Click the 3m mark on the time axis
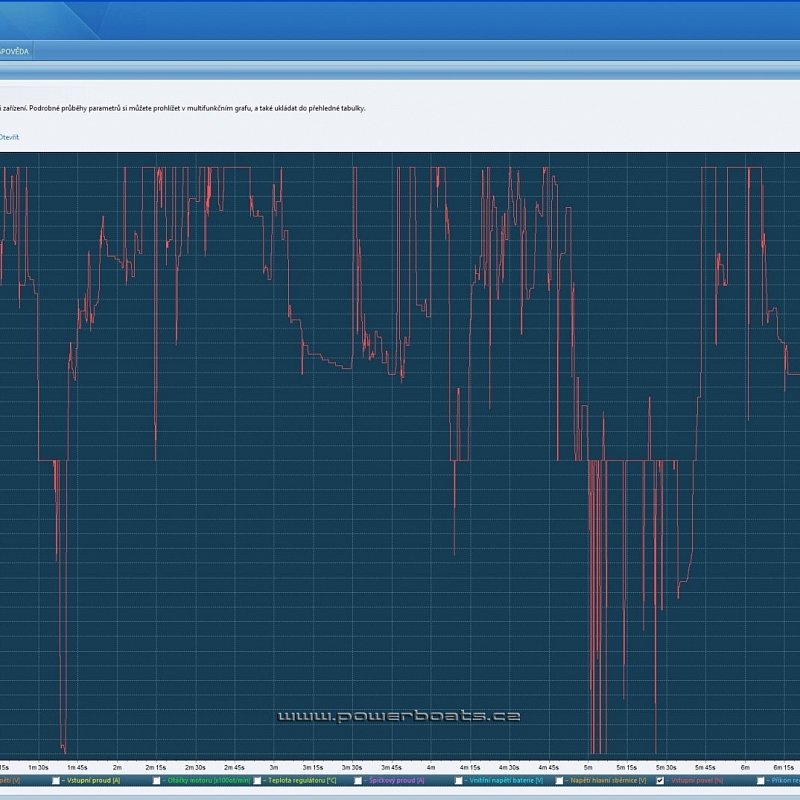The image size is (800, 800). 274,766
